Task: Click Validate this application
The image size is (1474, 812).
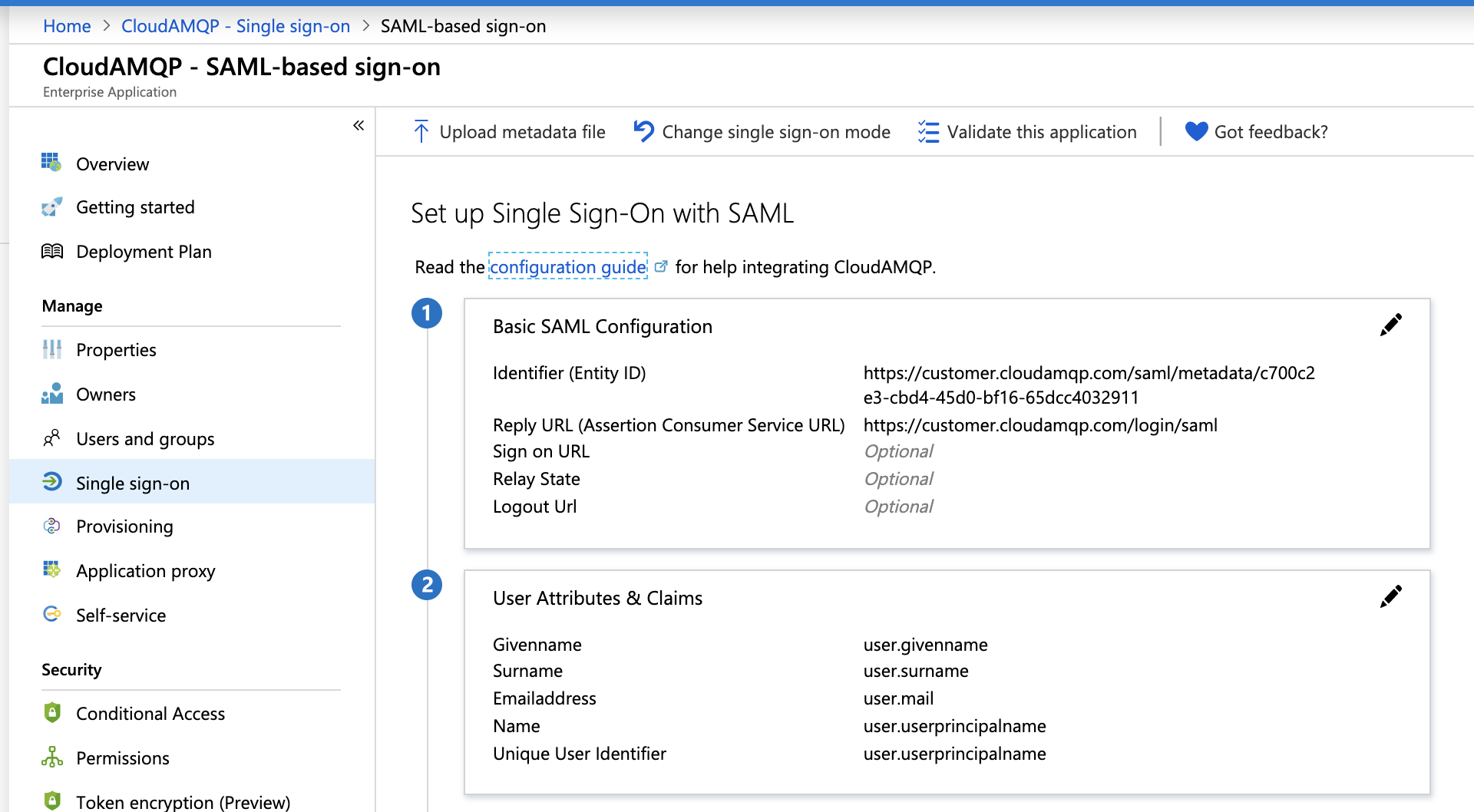Action: [1027, 132]
